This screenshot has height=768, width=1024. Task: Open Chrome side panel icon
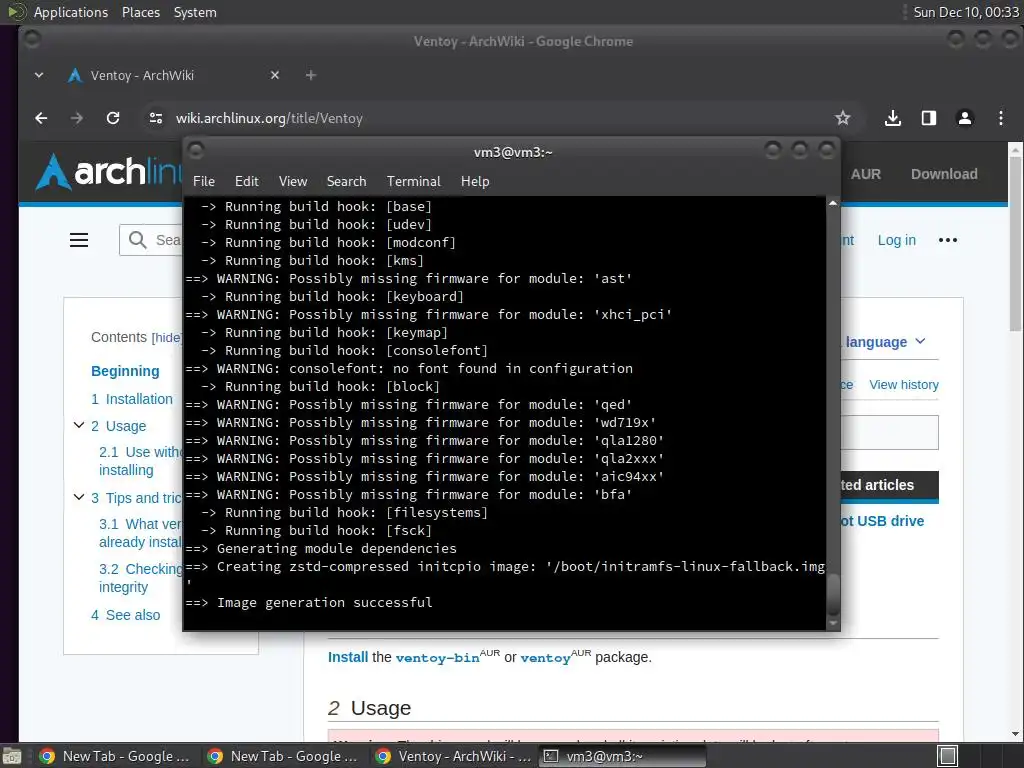click(x=929, y=118)
